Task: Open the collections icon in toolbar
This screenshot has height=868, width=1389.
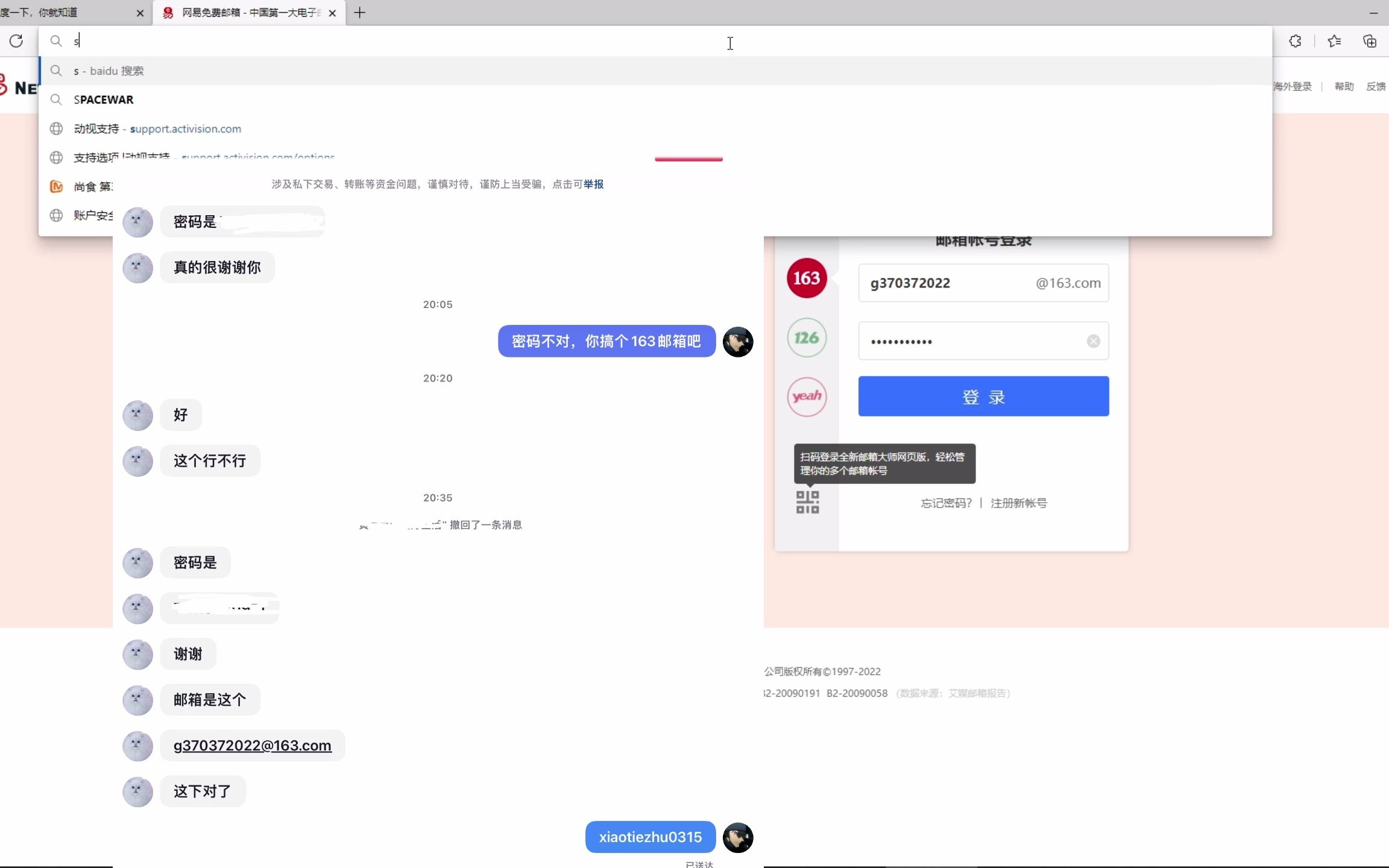Action: tap(1370, 41)
